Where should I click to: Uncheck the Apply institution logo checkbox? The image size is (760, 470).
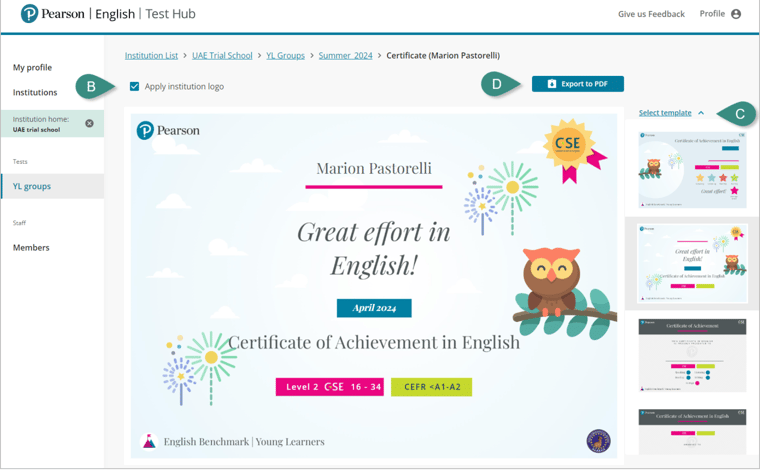click(135, 87)
